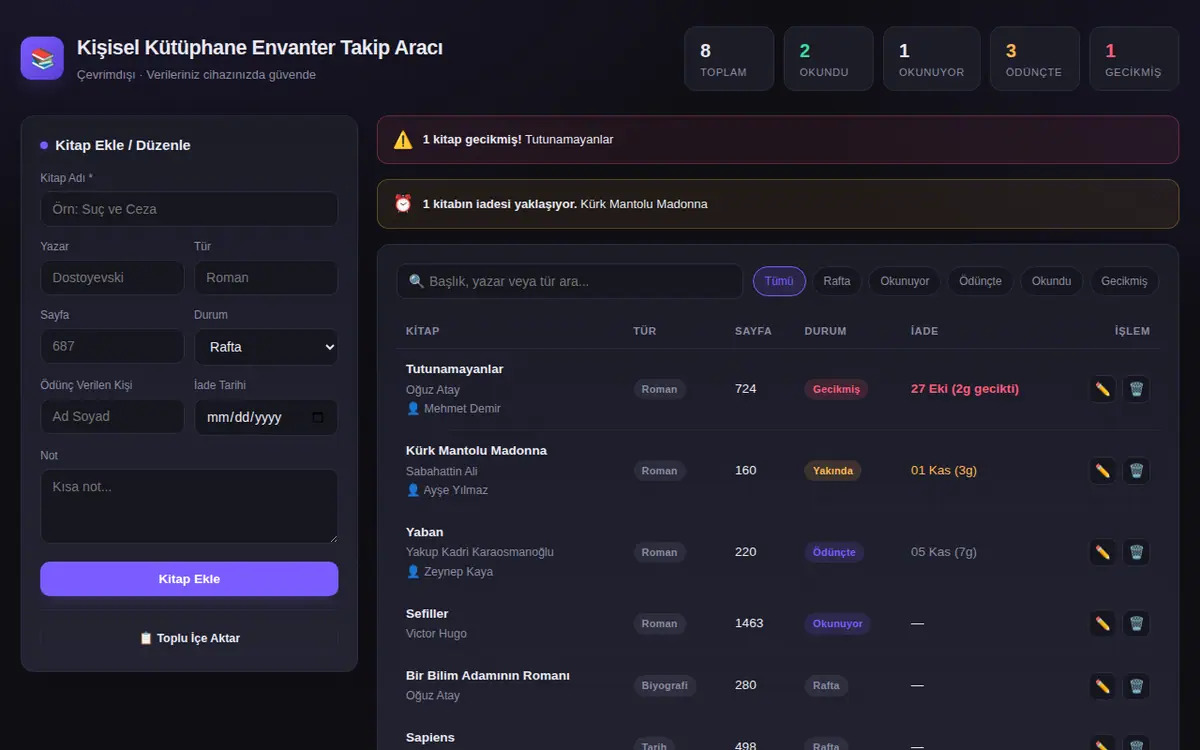
Task: Click the İade Tarihi date field
Action: coord(266,417)
